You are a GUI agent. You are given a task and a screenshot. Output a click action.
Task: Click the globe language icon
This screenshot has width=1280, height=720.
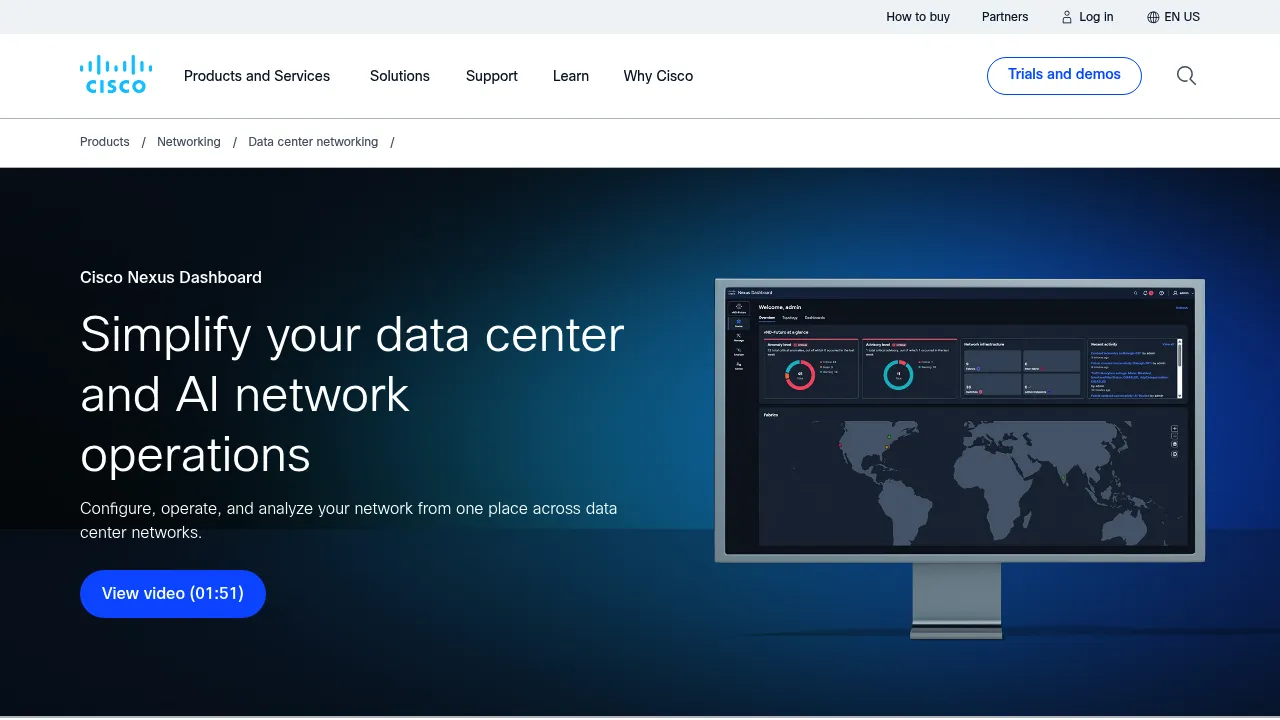point(1153,17)
